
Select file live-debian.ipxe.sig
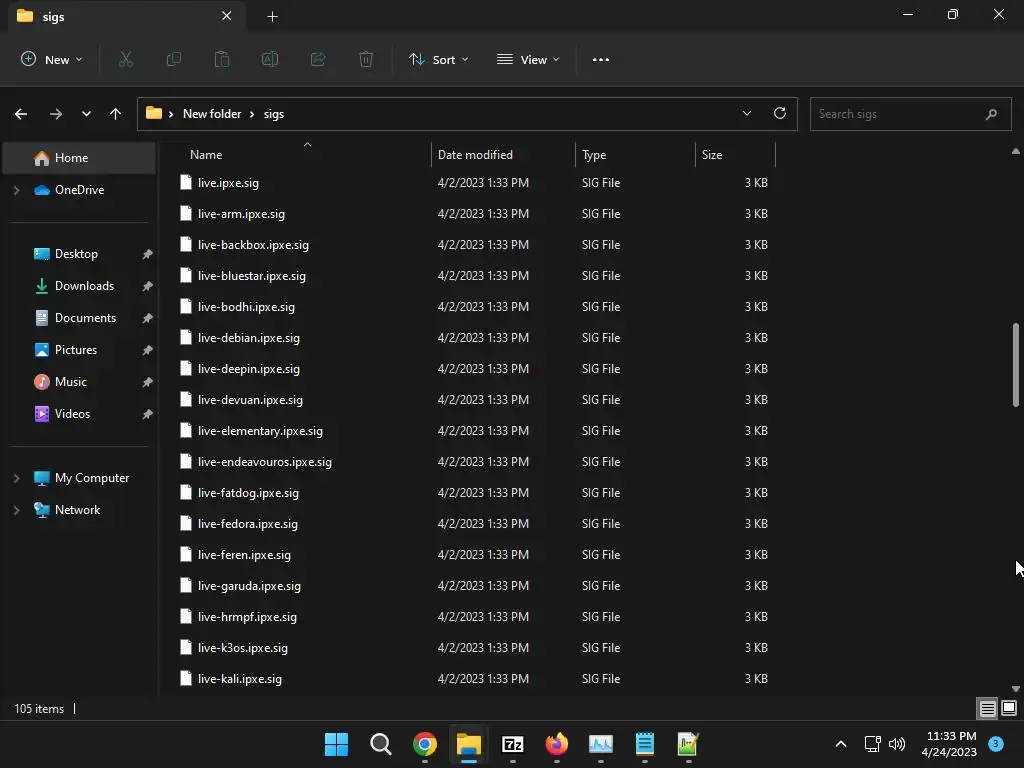pos(249,338)
